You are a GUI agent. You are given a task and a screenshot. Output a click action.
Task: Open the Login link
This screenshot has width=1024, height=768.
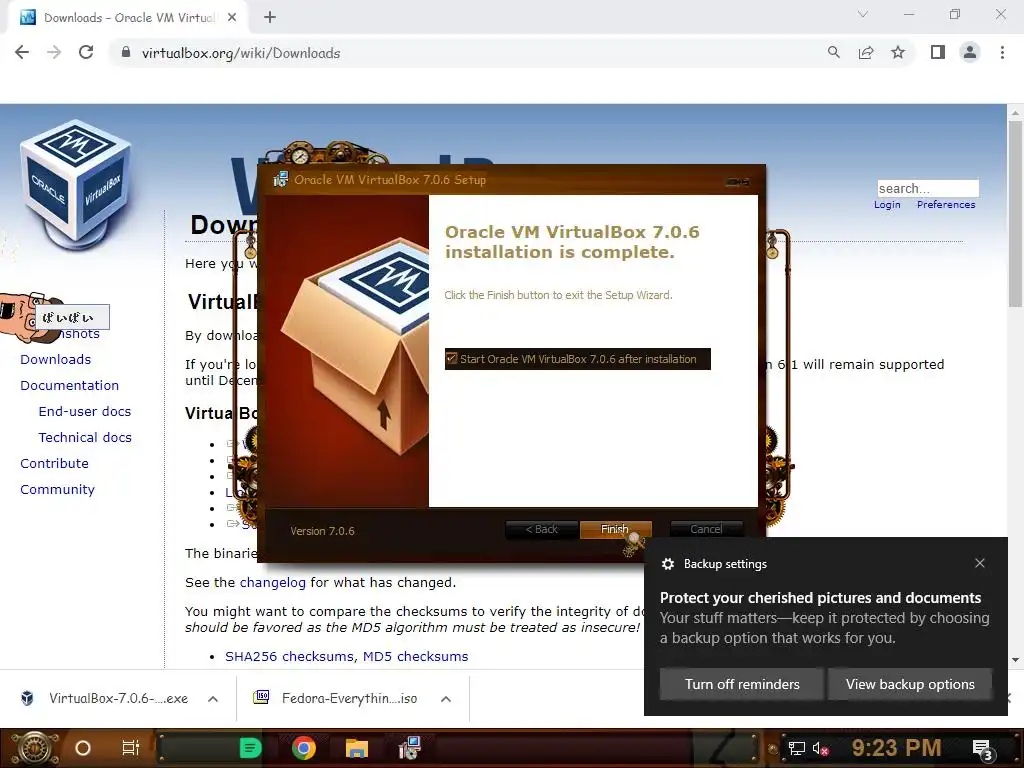[887, 204]
